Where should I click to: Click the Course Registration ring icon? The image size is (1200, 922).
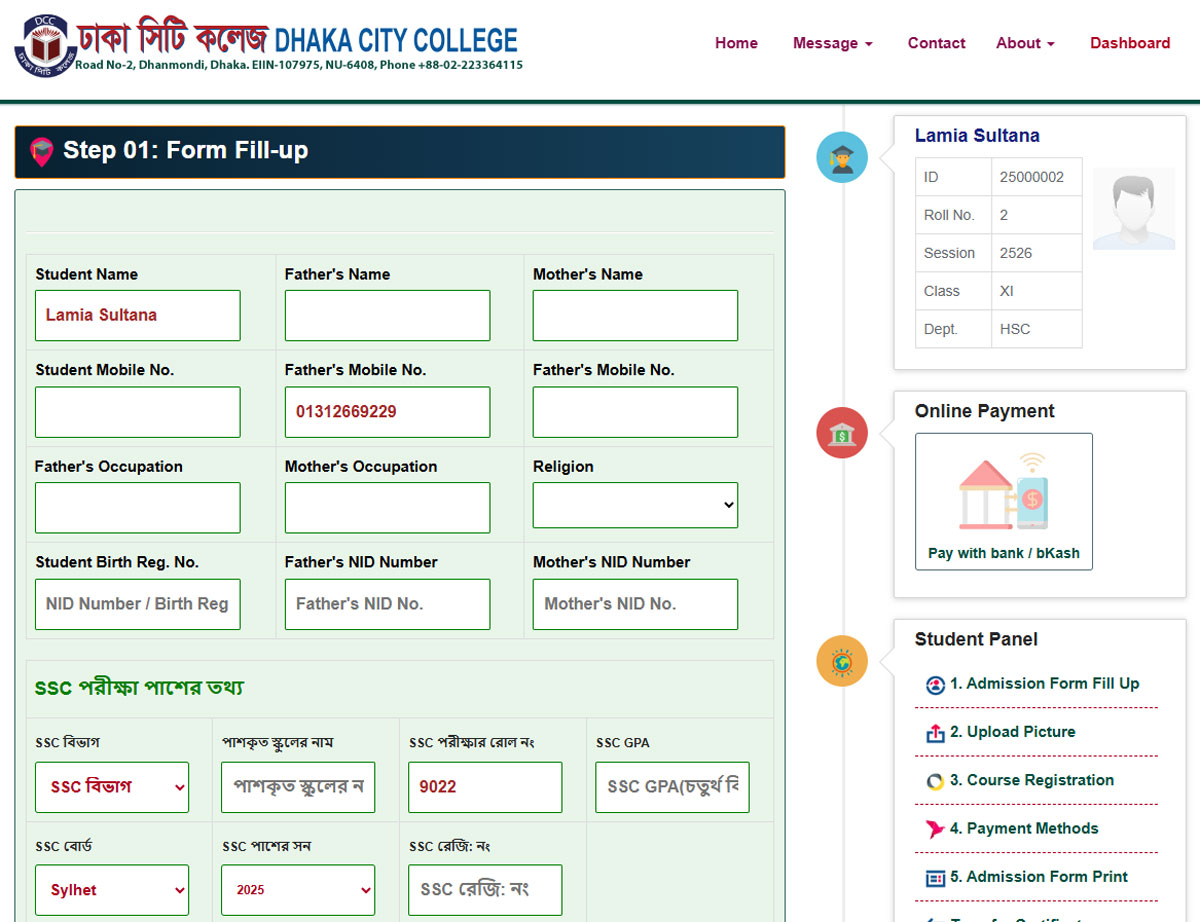[x=935, y=781]
